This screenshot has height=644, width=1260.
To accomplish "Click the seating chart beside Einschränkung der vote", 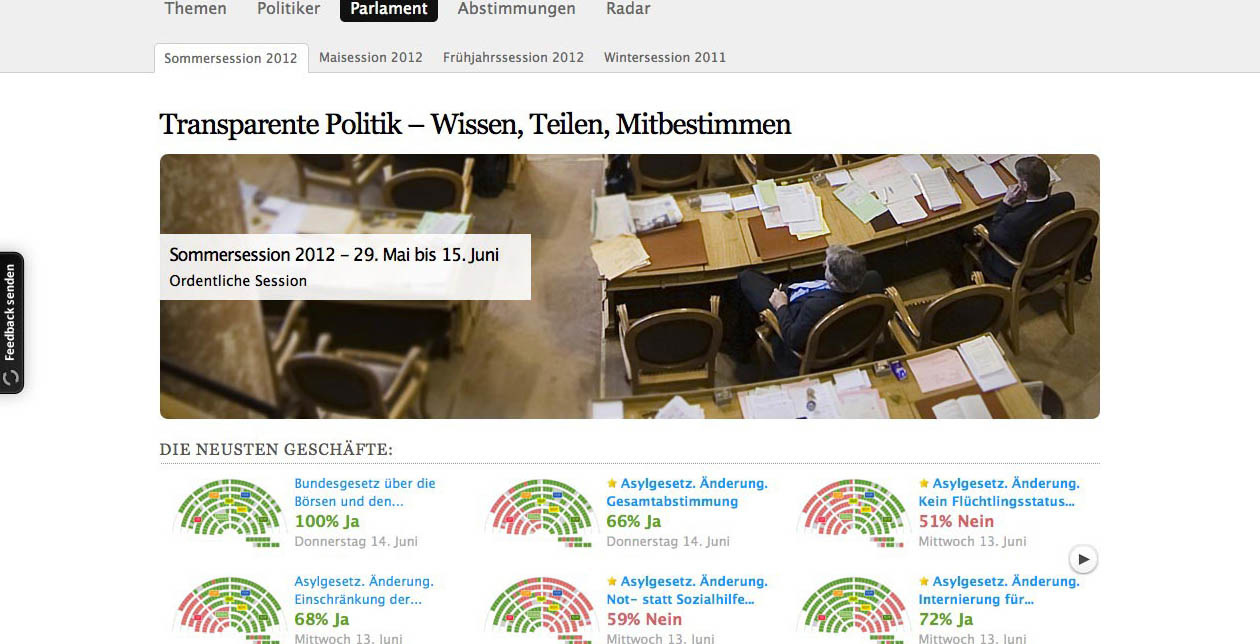I will tap(228, 609).
